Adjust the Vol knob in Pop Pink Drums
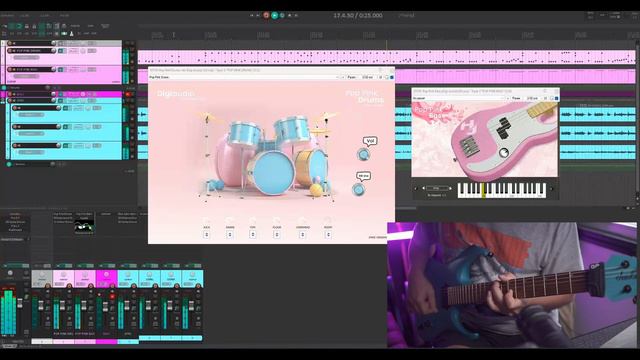This screenshot has width=640, height=360. (363, 155)
